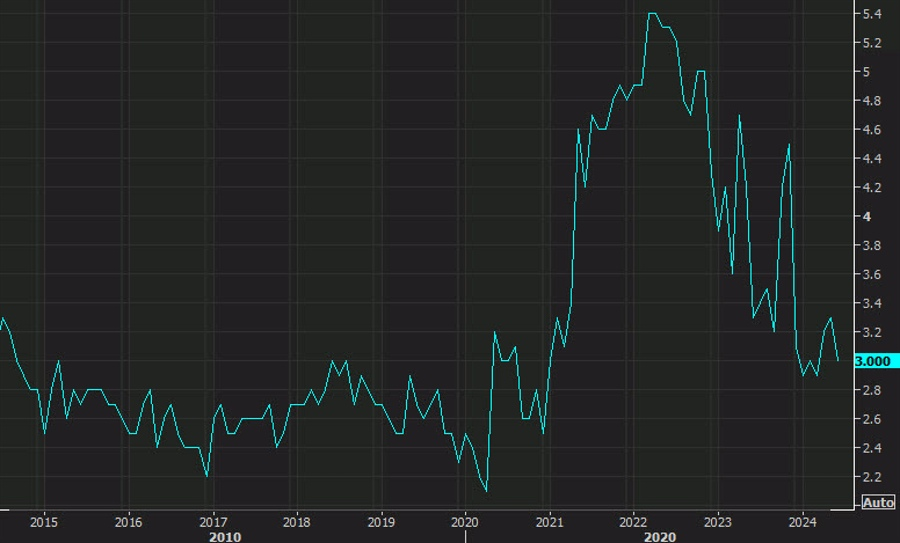Click the 3.4 value on y-axis

[x=872, y=303]
